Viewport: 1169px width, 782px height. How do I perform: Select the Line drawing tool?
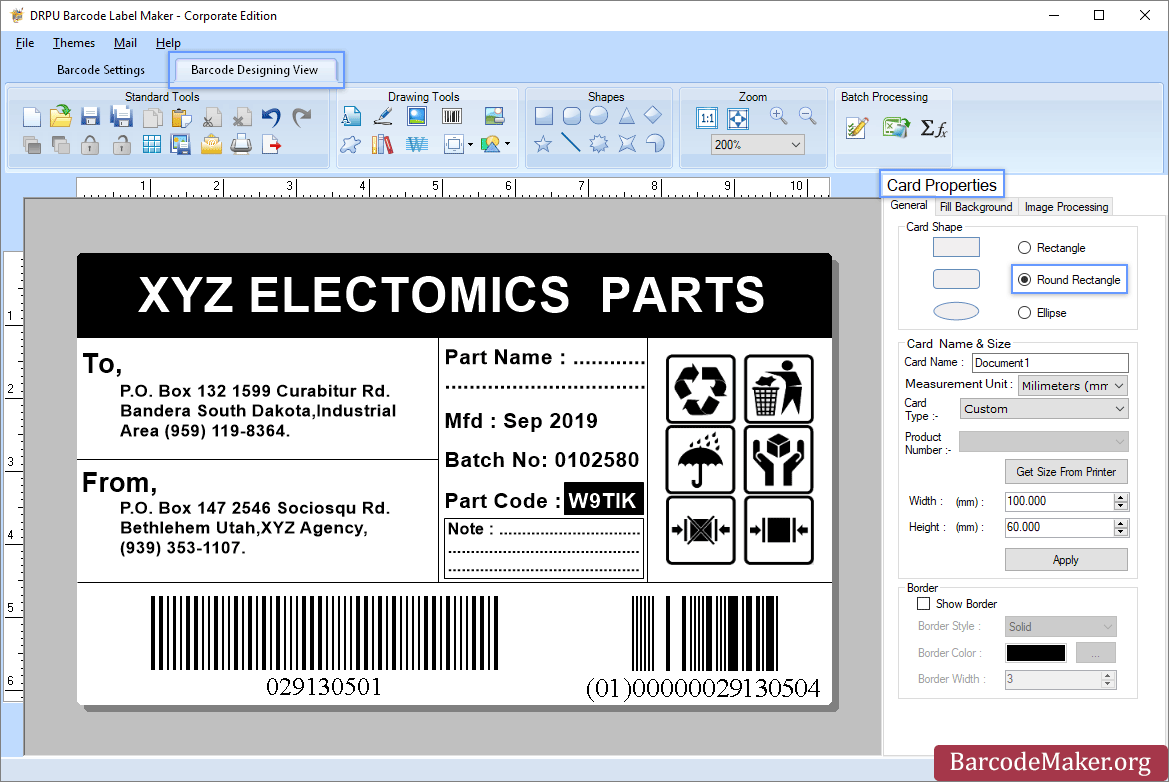tap(571, 142)
